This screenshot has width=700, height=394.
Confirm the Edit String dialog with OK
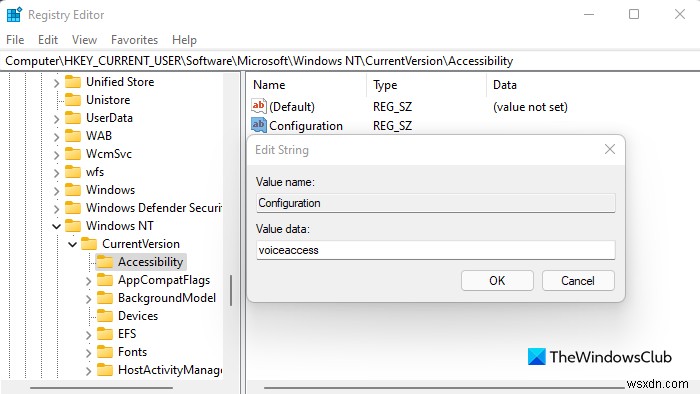[497, 281]
